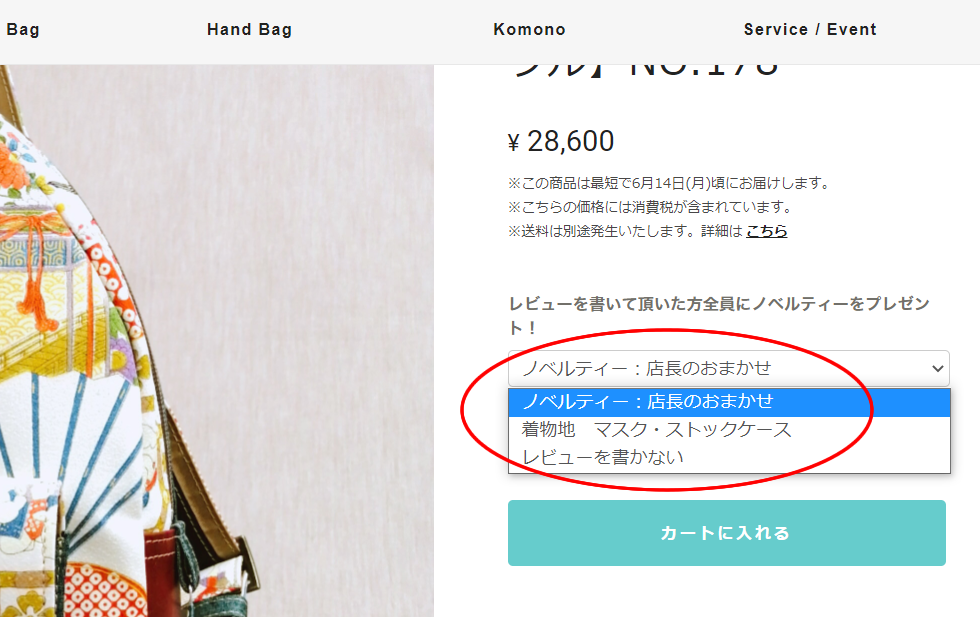This screenshot has width=980, height=617.
Task: Click the 消費税 tax included note
Action: click(x=650, y=207)
